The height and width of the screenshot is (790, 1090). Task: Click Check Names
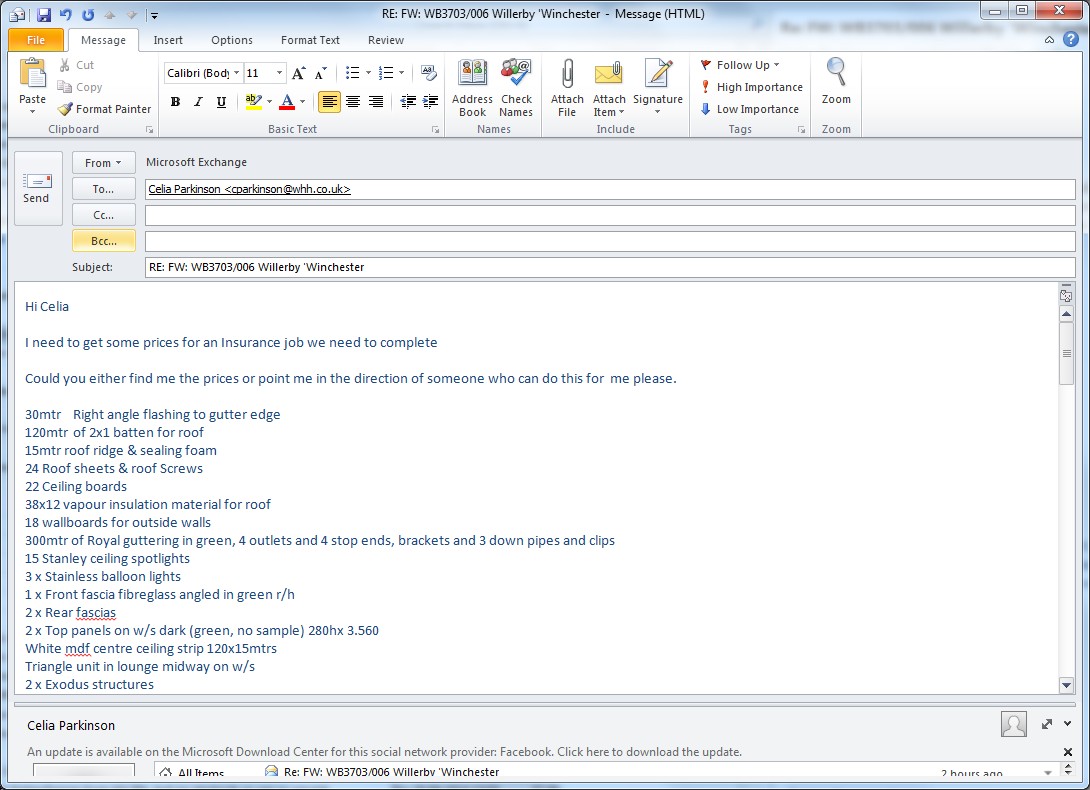tap(516, 88)
